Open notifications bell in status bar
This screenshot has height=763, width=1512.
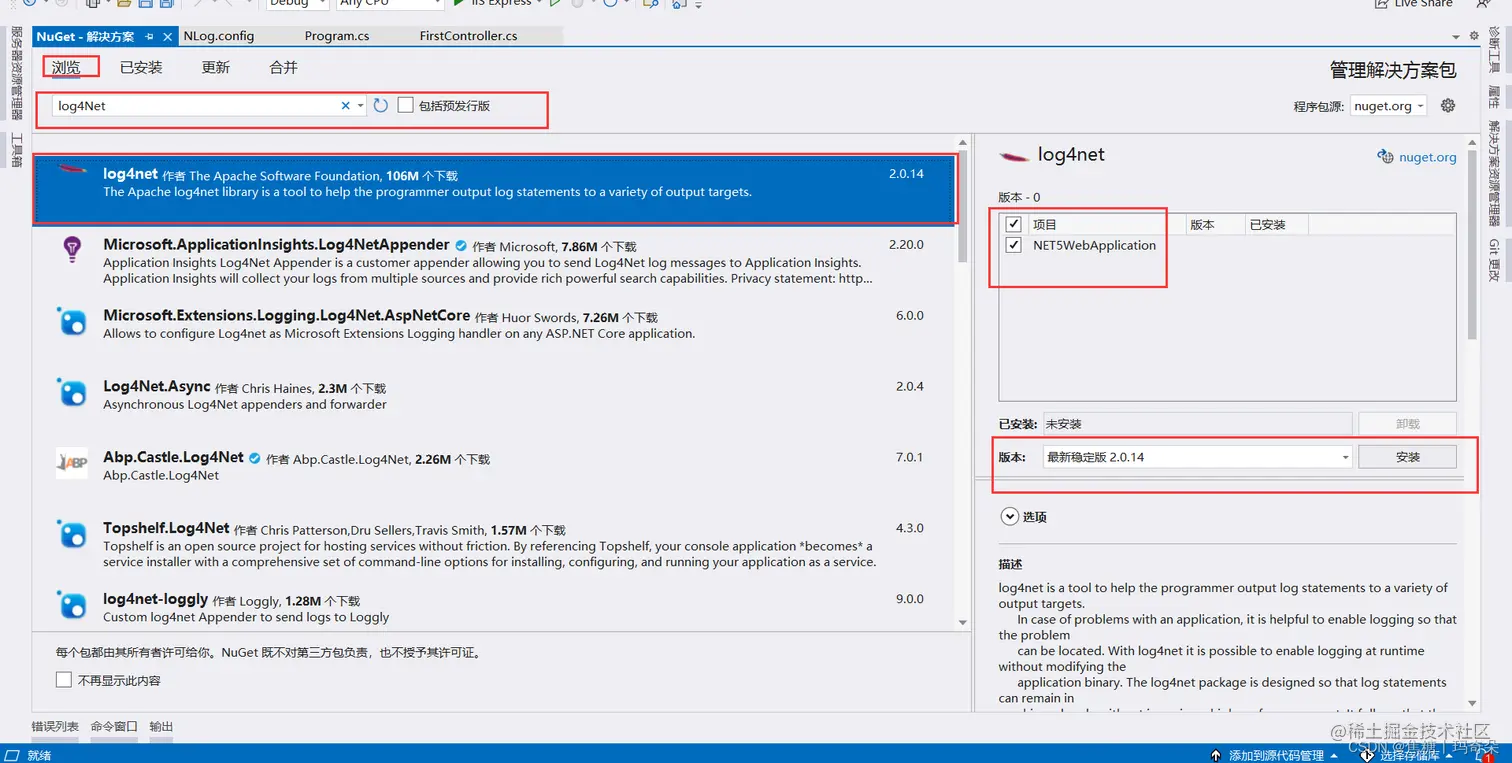pos(1482,755)
